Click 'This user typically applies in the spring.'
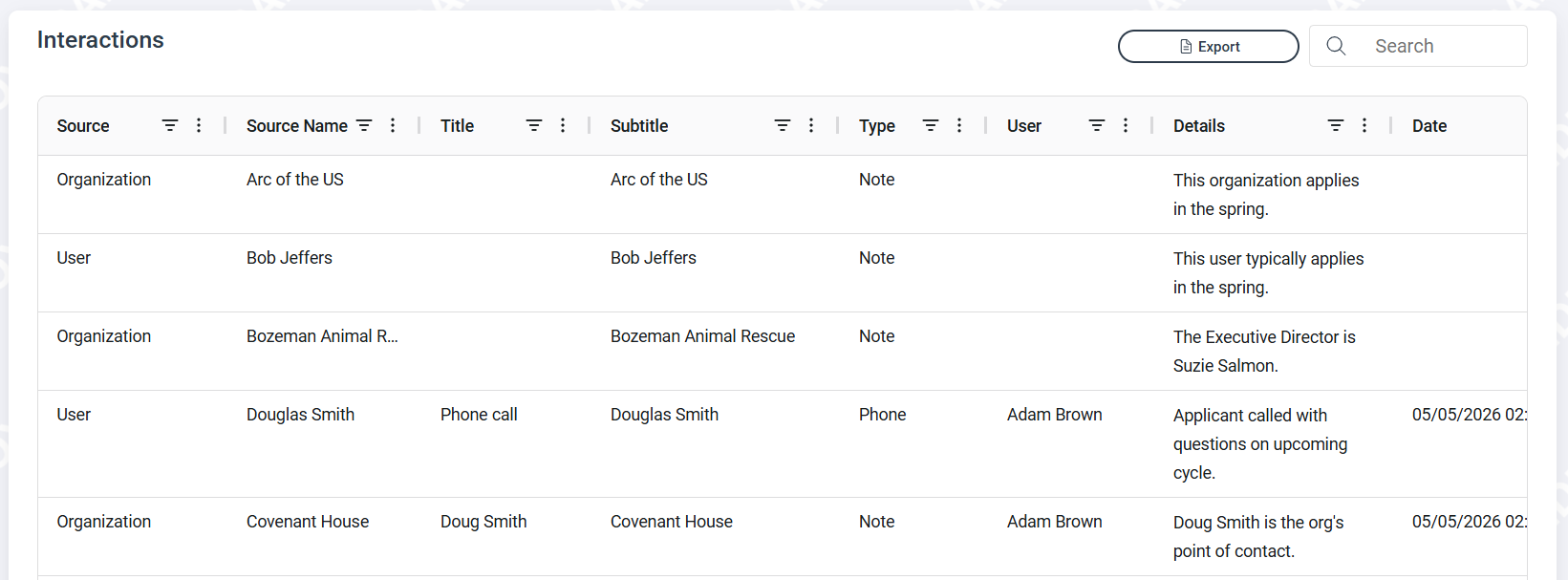This screenshot has width=1568, height=580. pos(1269,273)
